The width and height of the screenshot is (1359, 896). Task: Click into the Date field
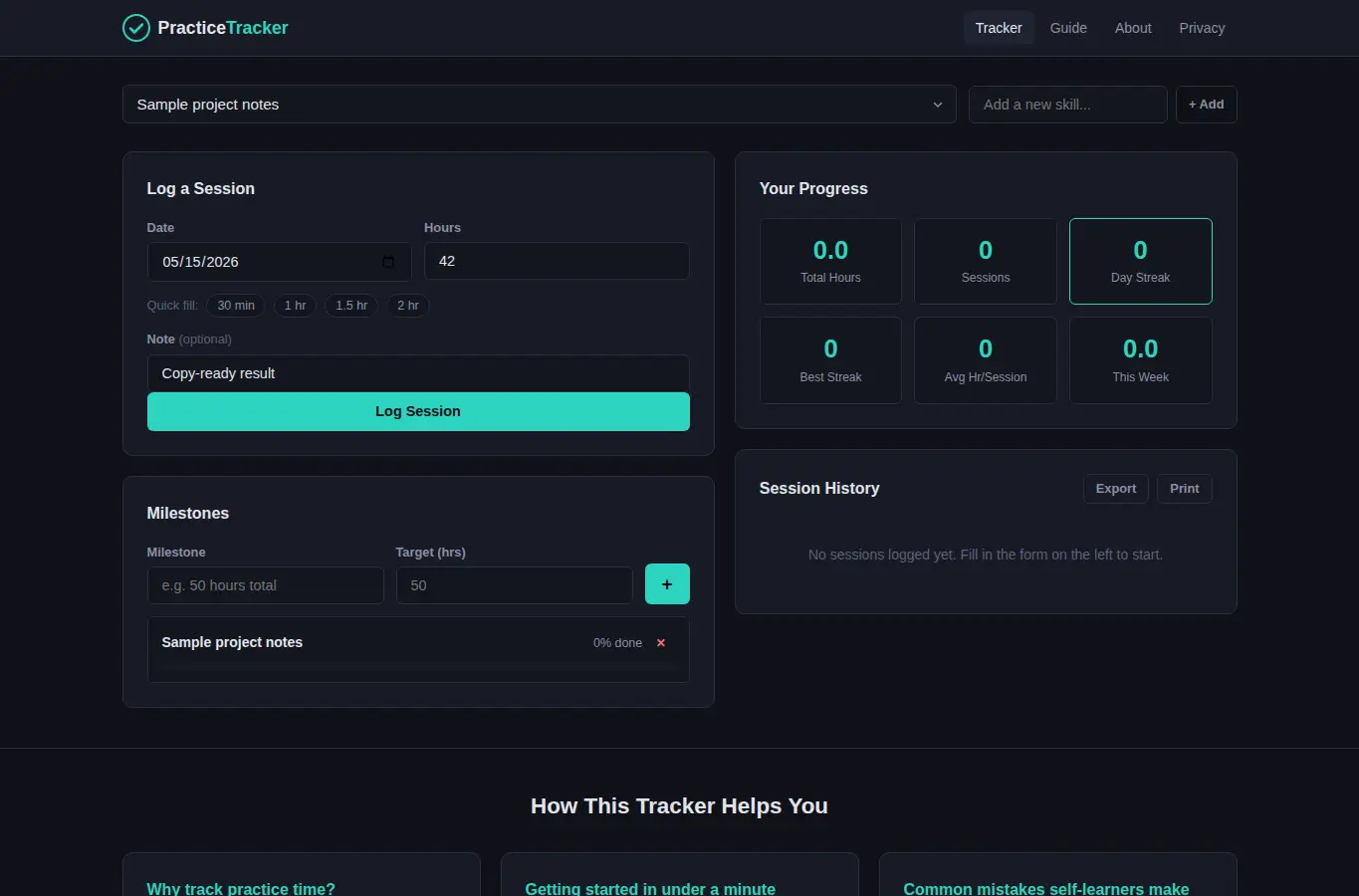tap(279, 262)
